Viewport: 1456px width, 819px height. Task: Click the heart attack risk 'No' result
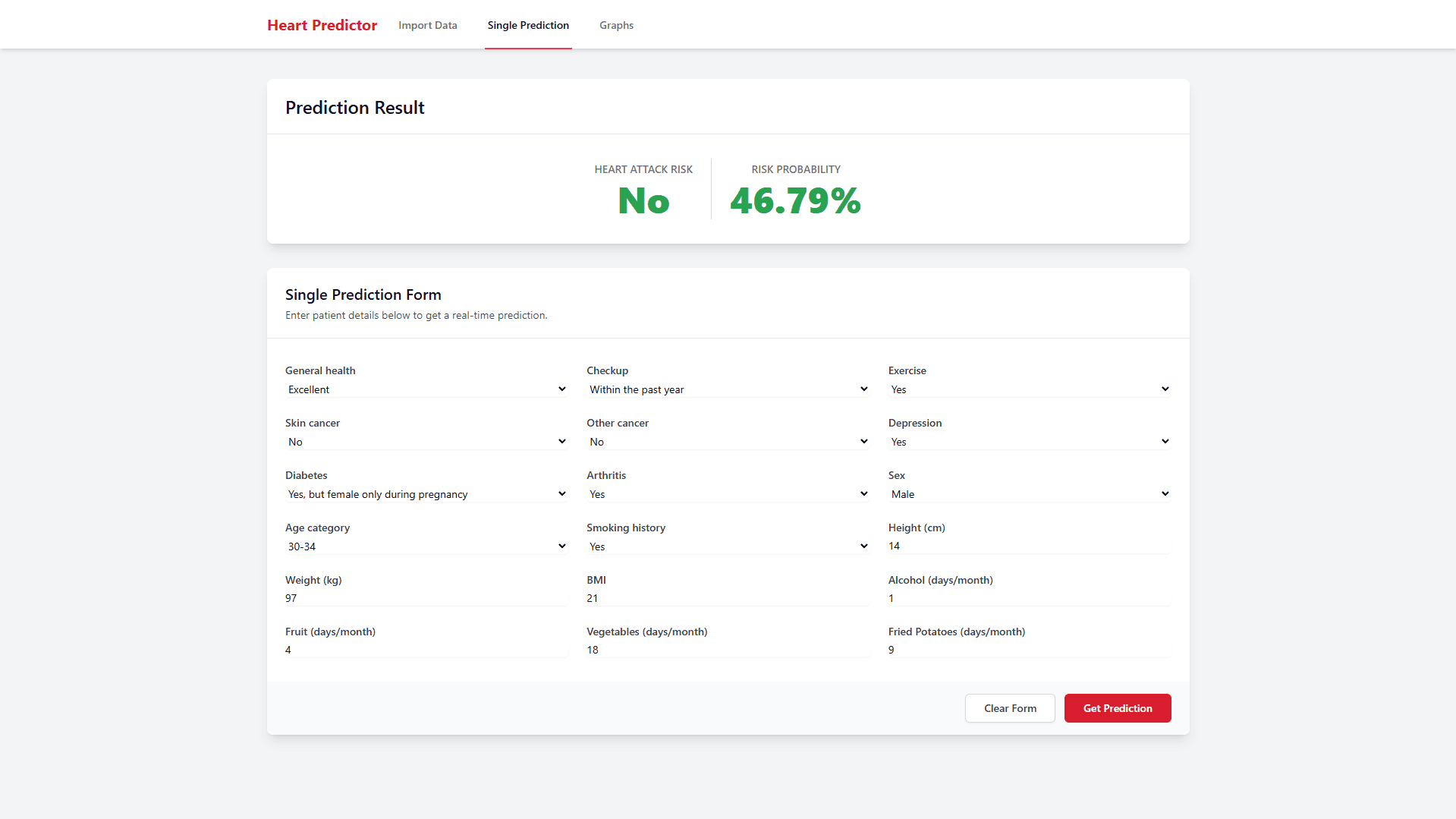(643, 201)
